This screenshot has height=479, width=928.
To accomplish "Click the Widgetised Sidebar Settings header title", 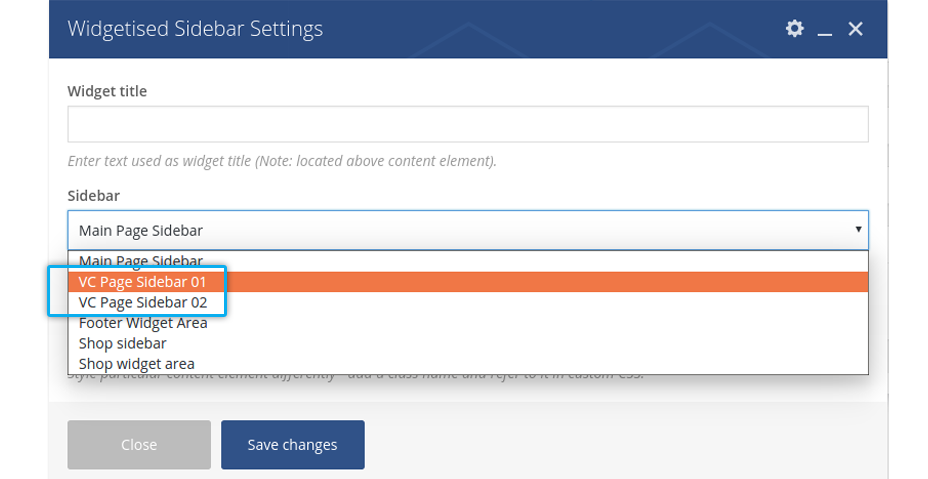I will [x=195, y=28].
